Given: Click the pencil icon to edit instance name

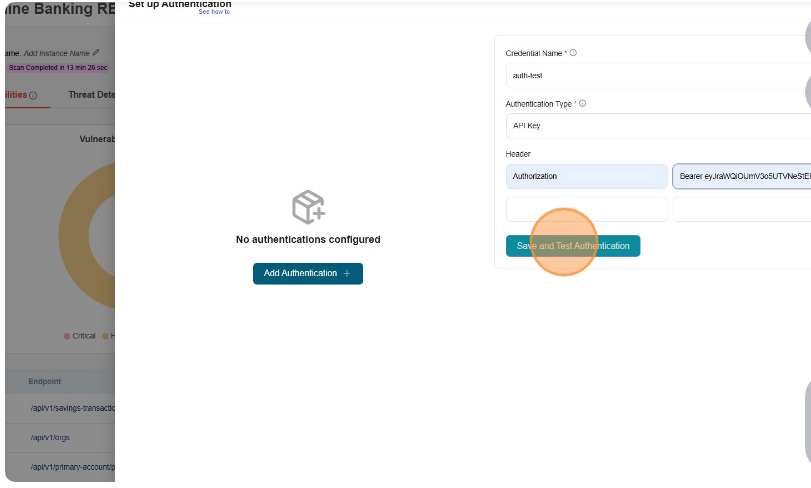Looking at the screenshot, I should (x=96, y=52).
